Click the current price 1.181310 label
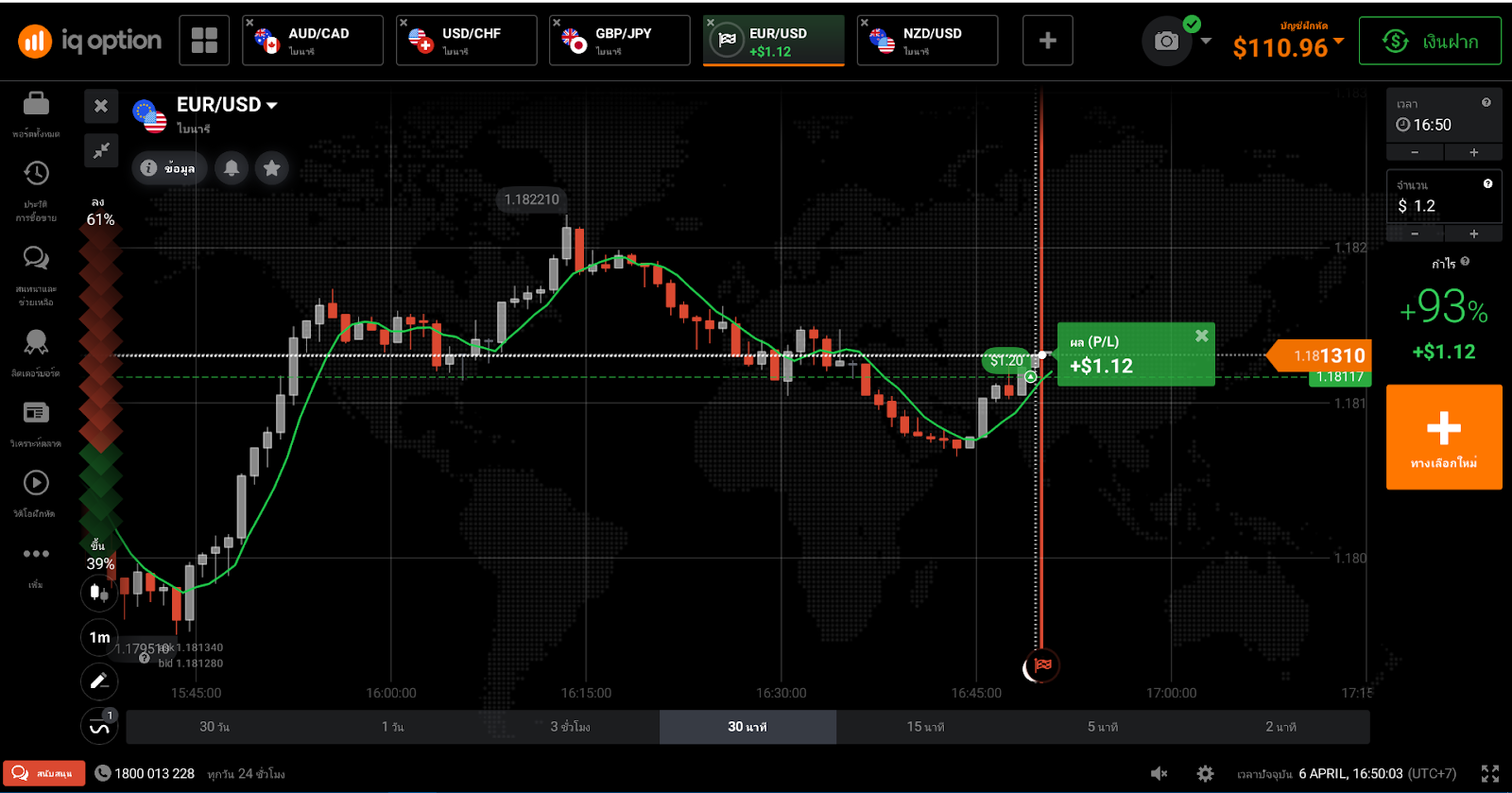 1319,355
